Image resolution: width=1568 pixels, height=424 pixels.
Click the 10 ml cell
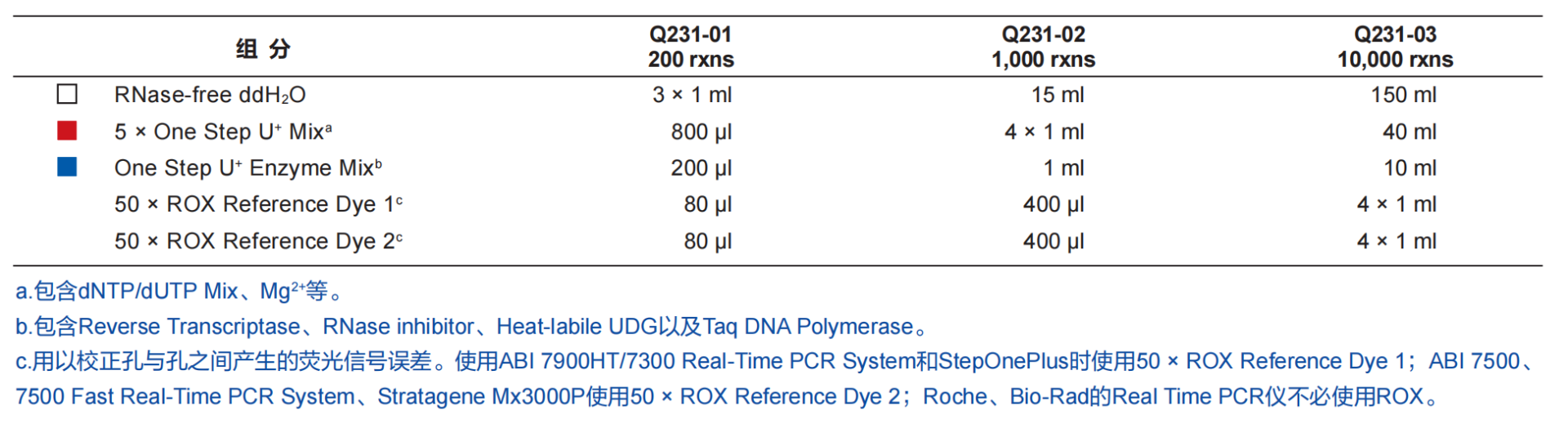click(1410, 167)
